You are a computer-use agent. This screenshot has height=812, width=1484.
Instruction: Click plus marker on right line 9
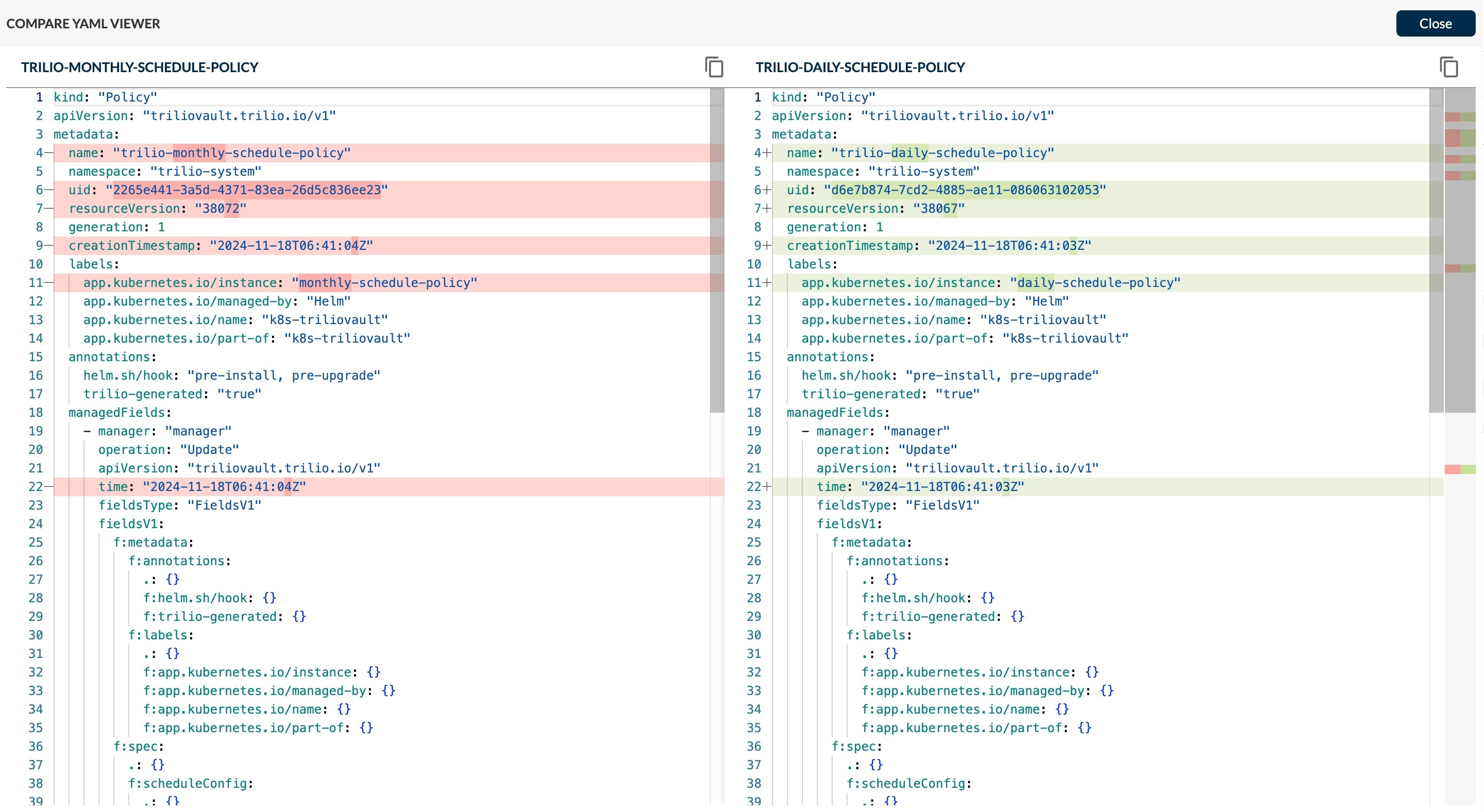click(x=767, y=245)
